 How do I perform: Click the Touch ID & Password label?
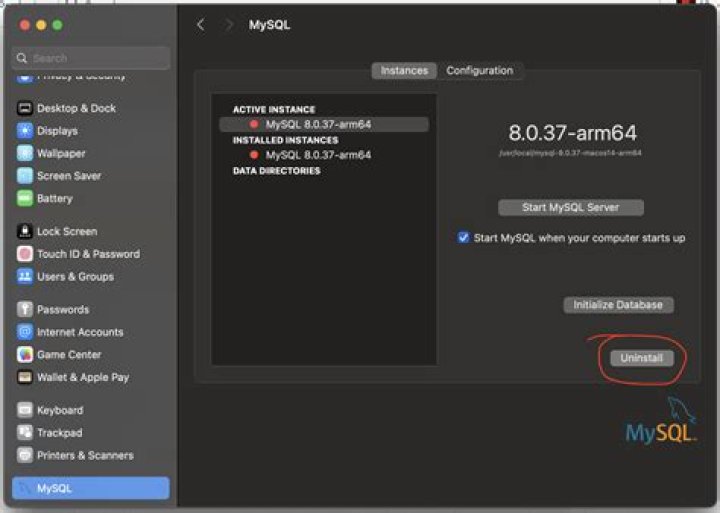[x=89, y=254]
